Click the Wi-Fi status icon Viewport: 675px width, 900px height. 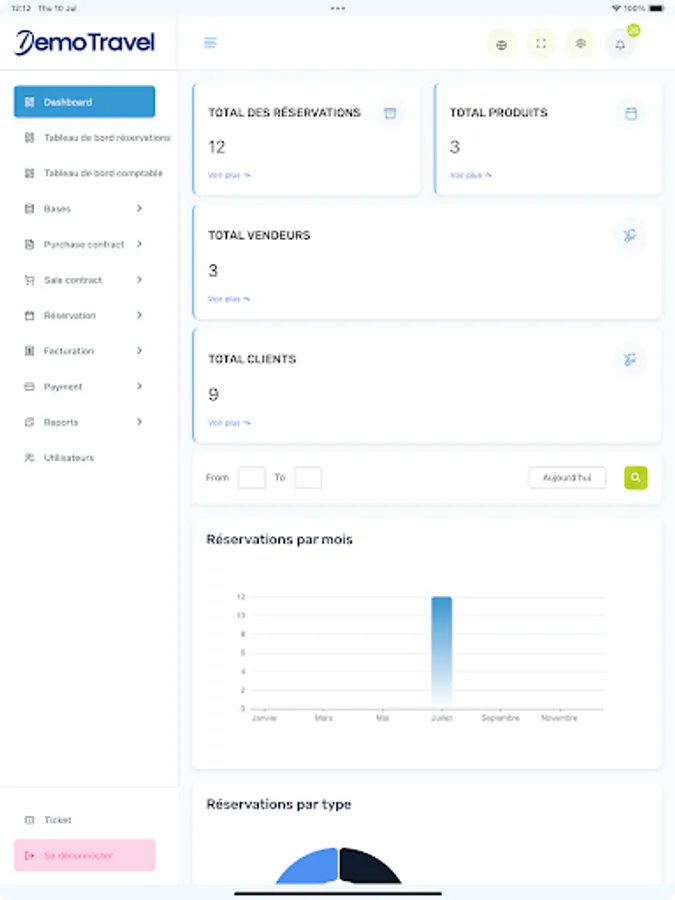(x=616, y=8)
